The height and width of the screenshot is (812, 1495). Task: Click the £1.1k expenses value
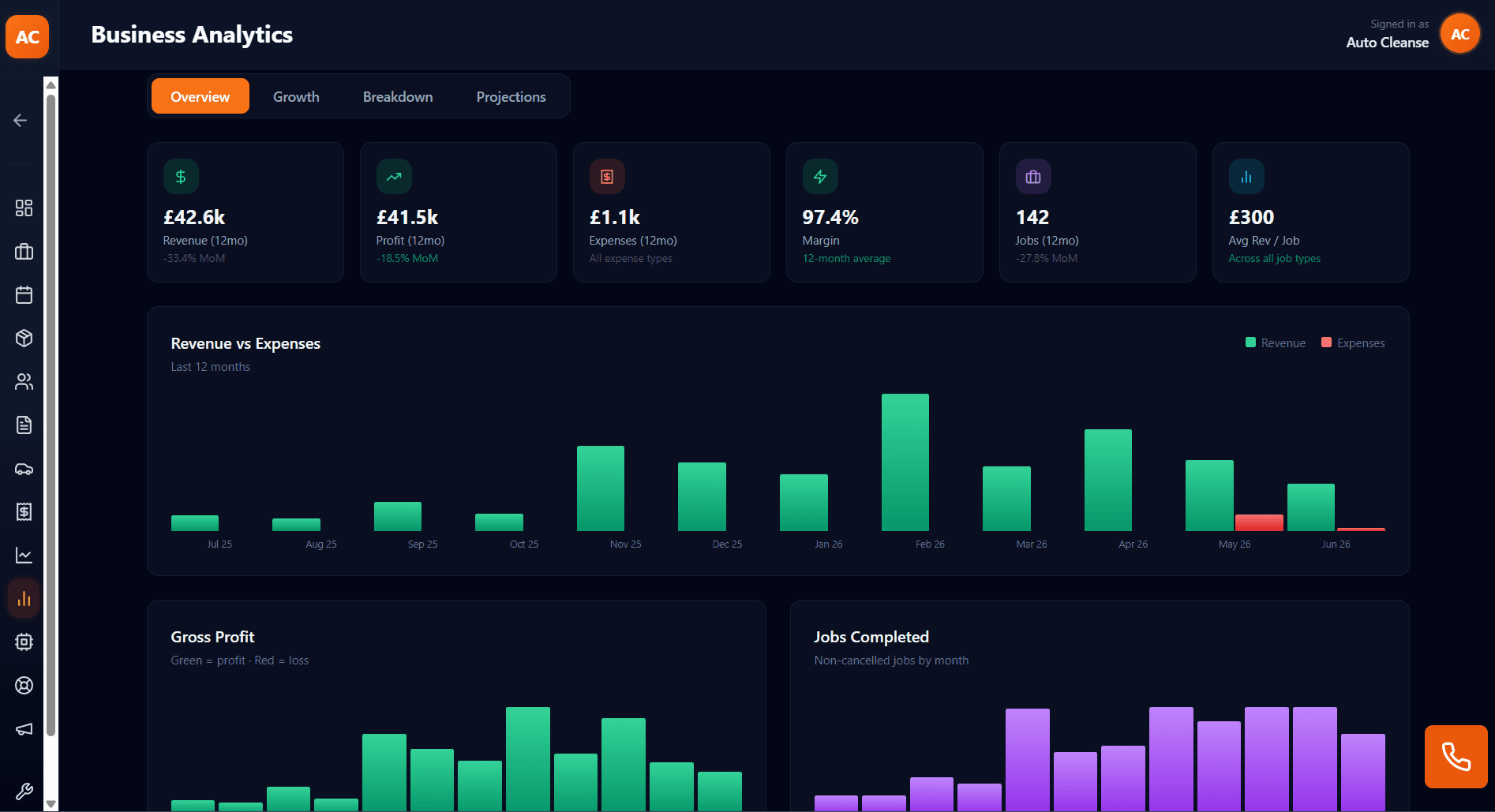[615, 217]
